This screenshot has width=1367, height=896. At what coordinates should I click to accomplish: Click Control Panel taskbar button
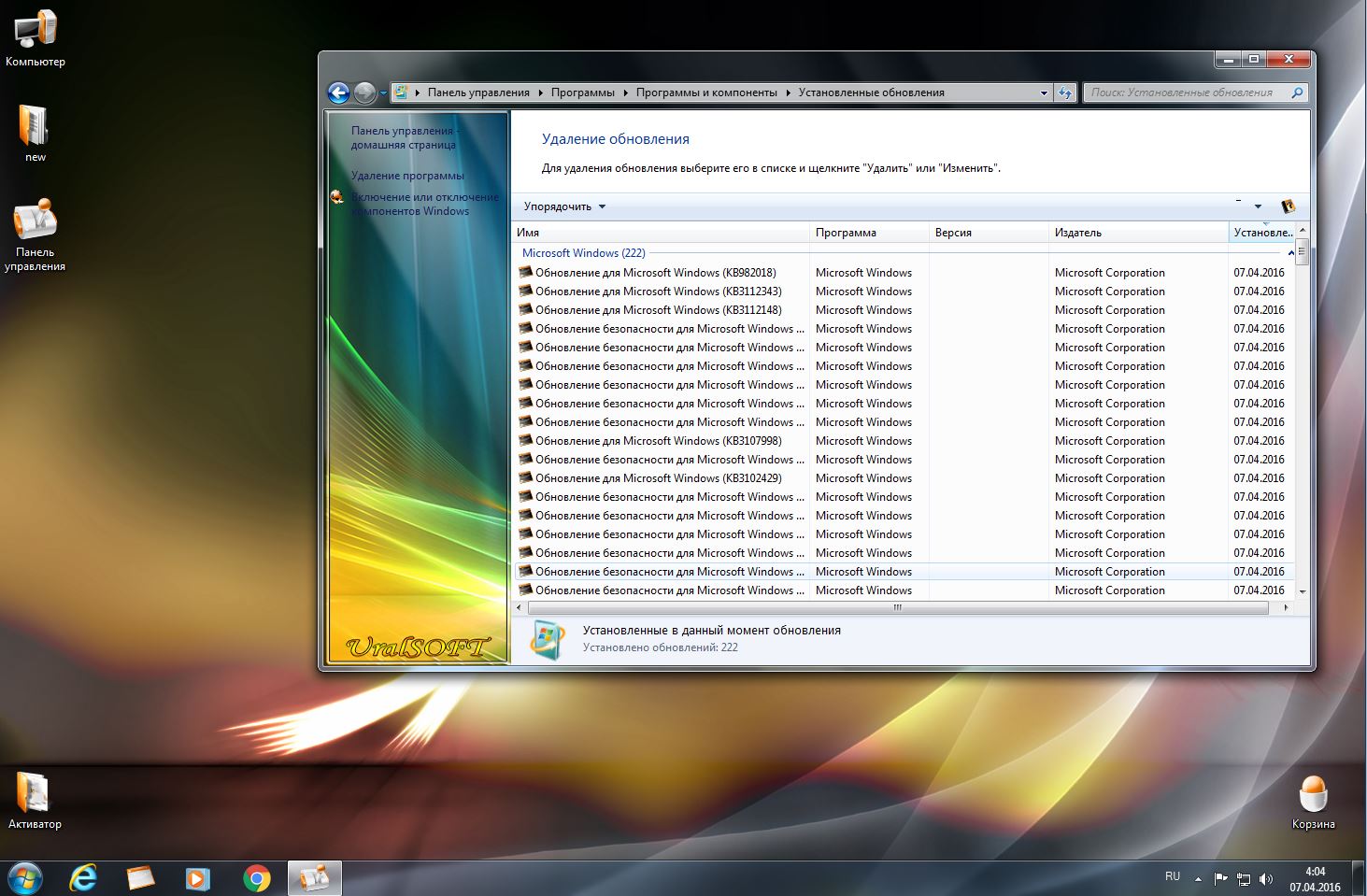315,878
